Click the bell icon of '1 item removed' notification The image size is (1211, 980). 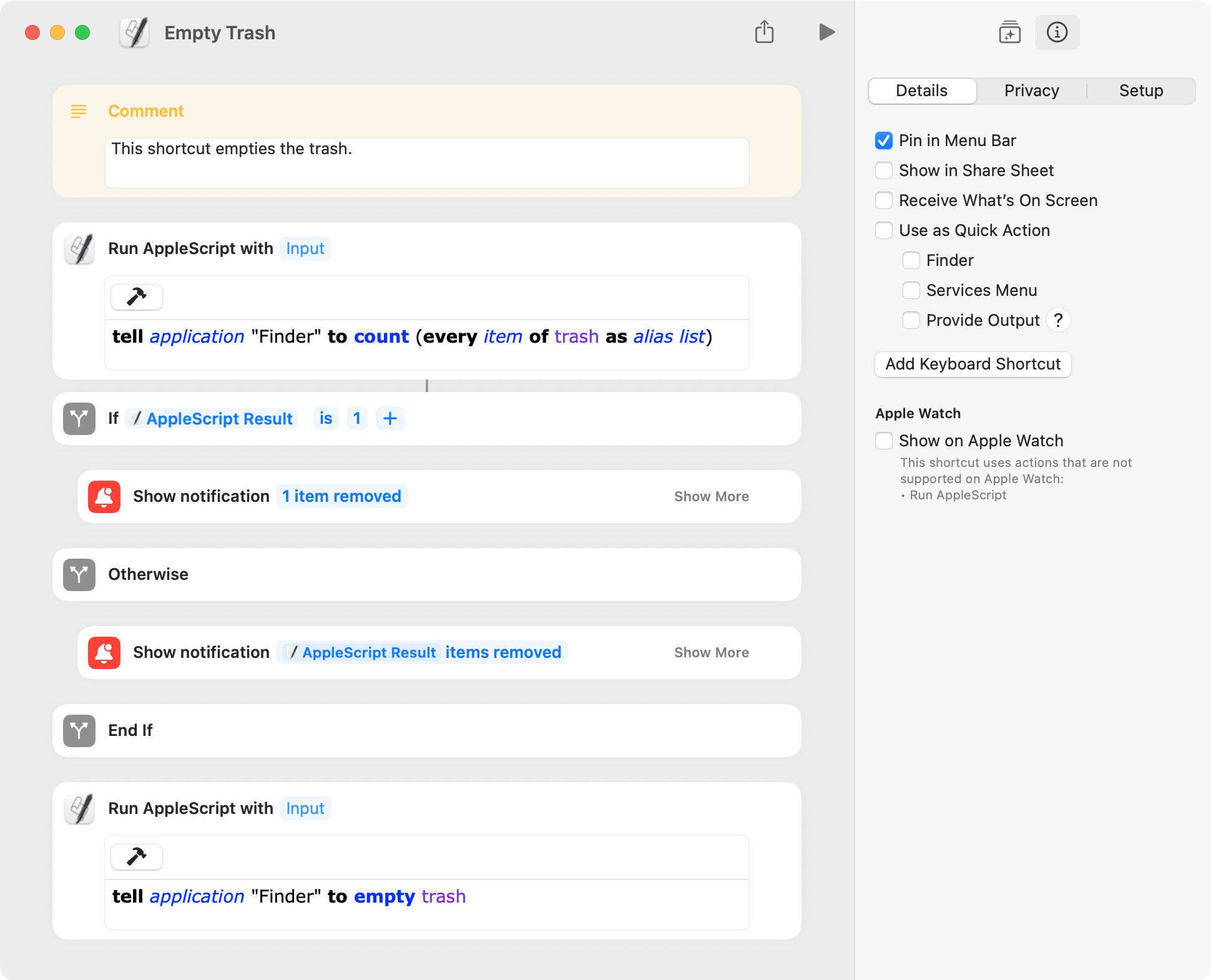click(104, 496)
